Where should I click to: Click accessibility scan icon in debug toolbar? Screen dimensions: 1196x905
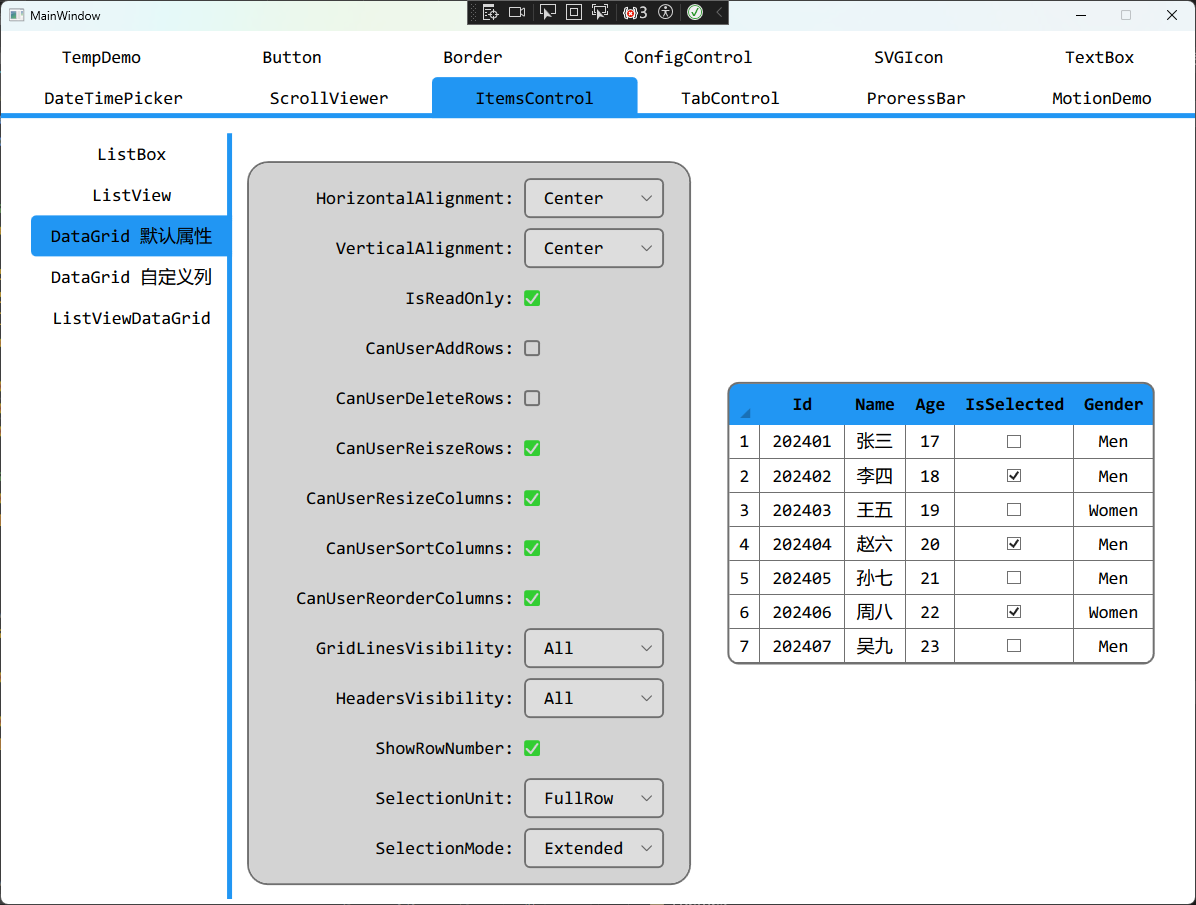[666, 12]
